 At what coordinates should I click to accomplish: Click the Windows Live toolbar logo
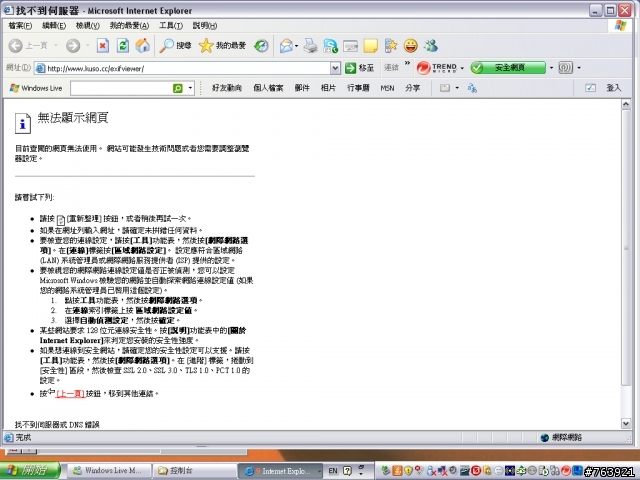(36, 88)
